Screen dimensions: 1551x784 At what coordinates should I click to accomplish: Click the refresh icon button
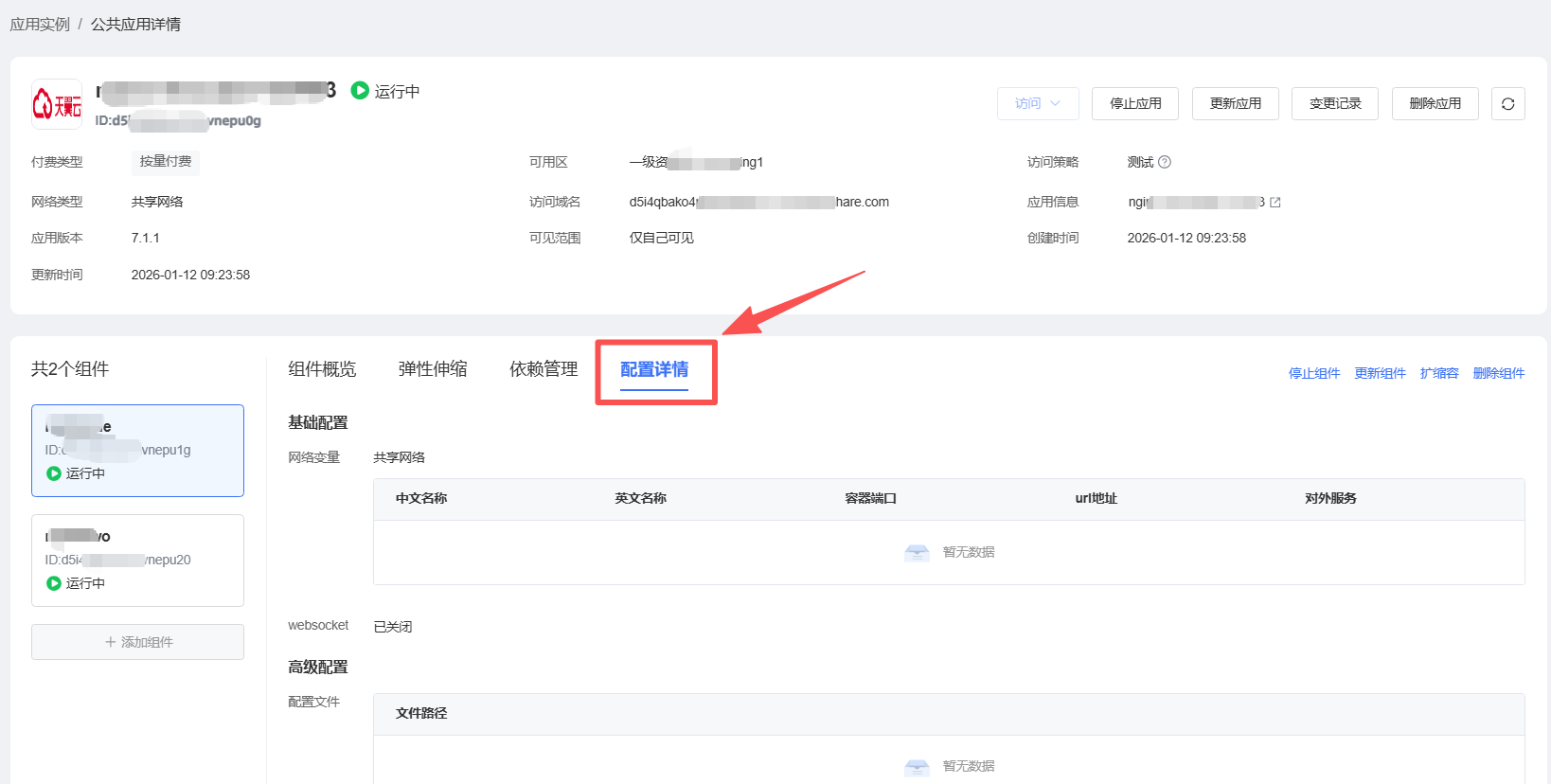tap(1507, 104)
